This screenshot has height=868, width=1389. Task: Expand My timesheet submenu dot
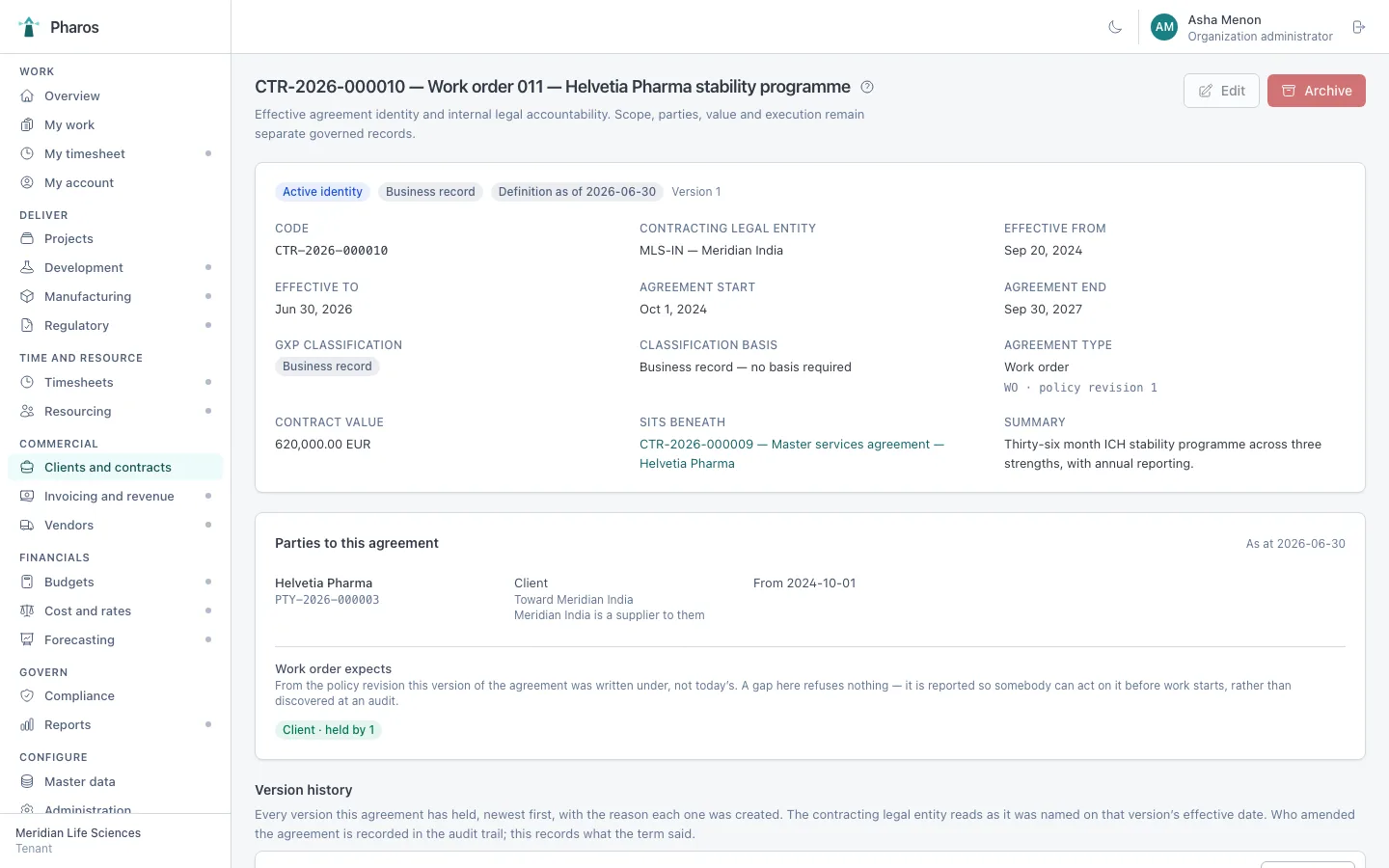208,153
